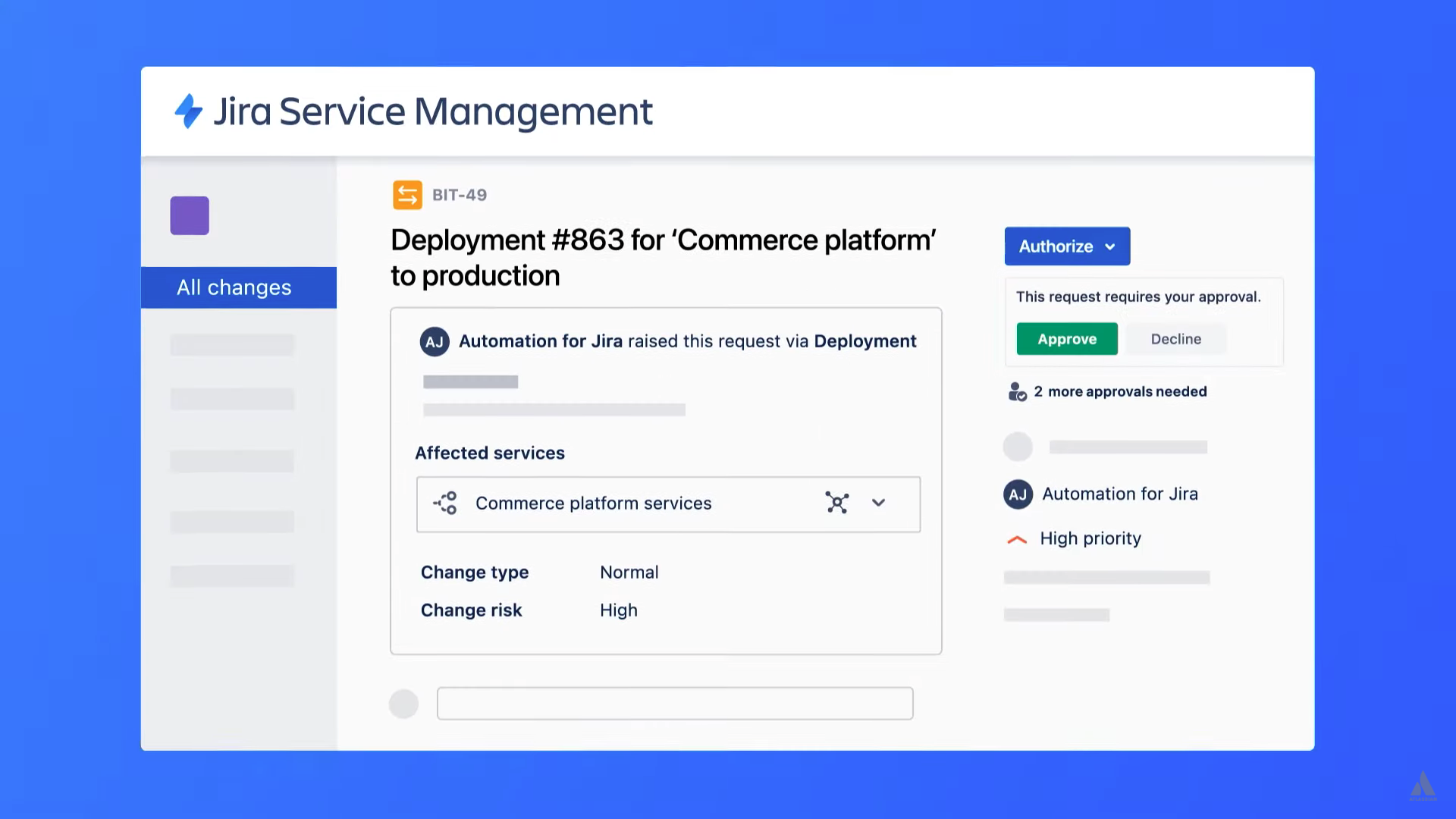Screen dimensions: 1456x819
Task: Click the 'Affected services' heading
Action: coord(490,453)
